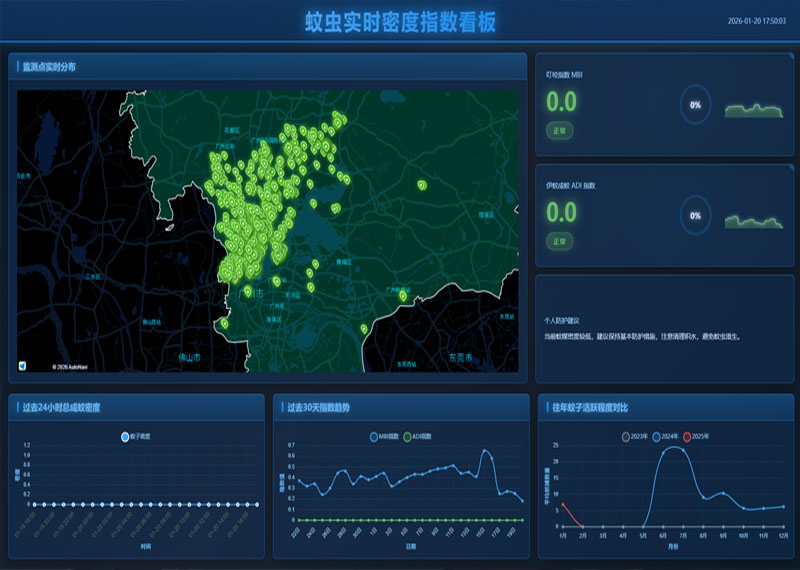
Task: Toggle the MBI指数 legend series
Action: (x=384, y=437)
